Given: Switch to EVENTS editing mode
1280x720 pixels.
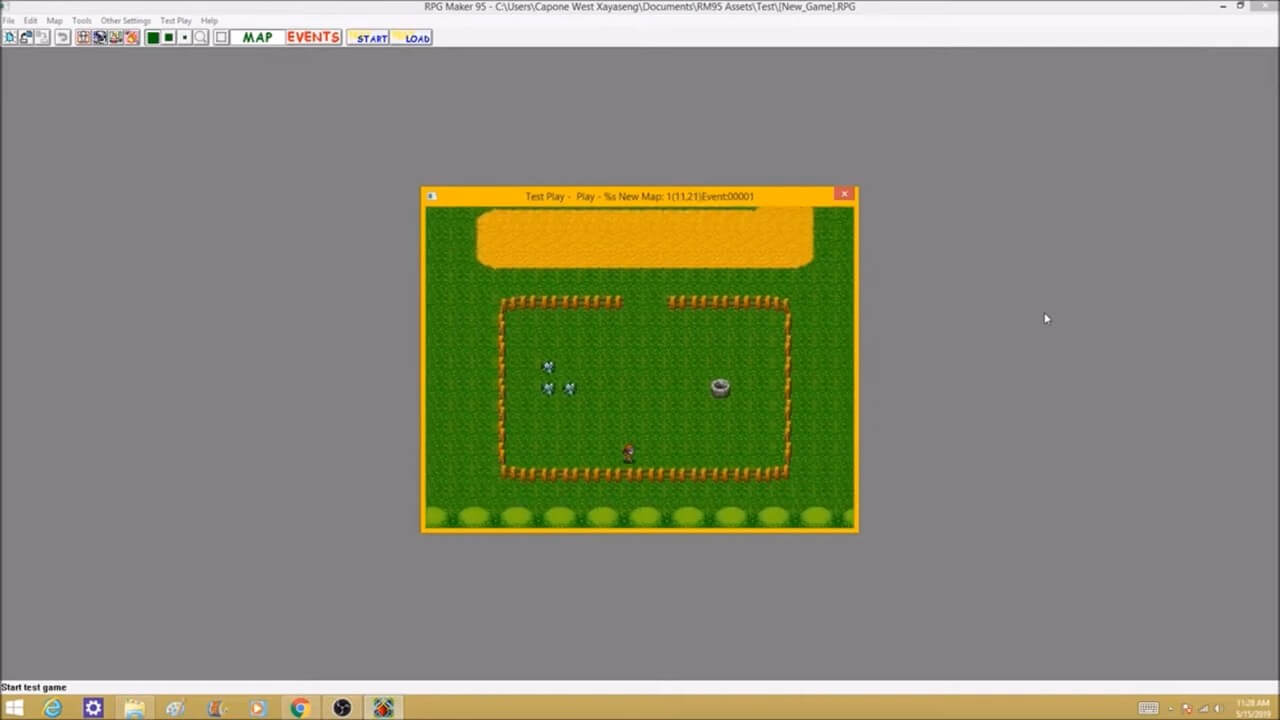Looking at the screenshot, I should point(313,37).
